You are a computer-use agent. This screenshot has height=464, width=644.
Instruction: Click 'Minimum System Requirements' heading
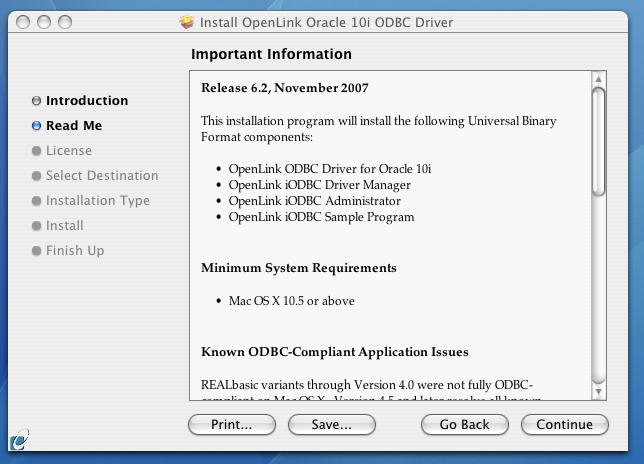pyautogui.click(x=299, y=268)
